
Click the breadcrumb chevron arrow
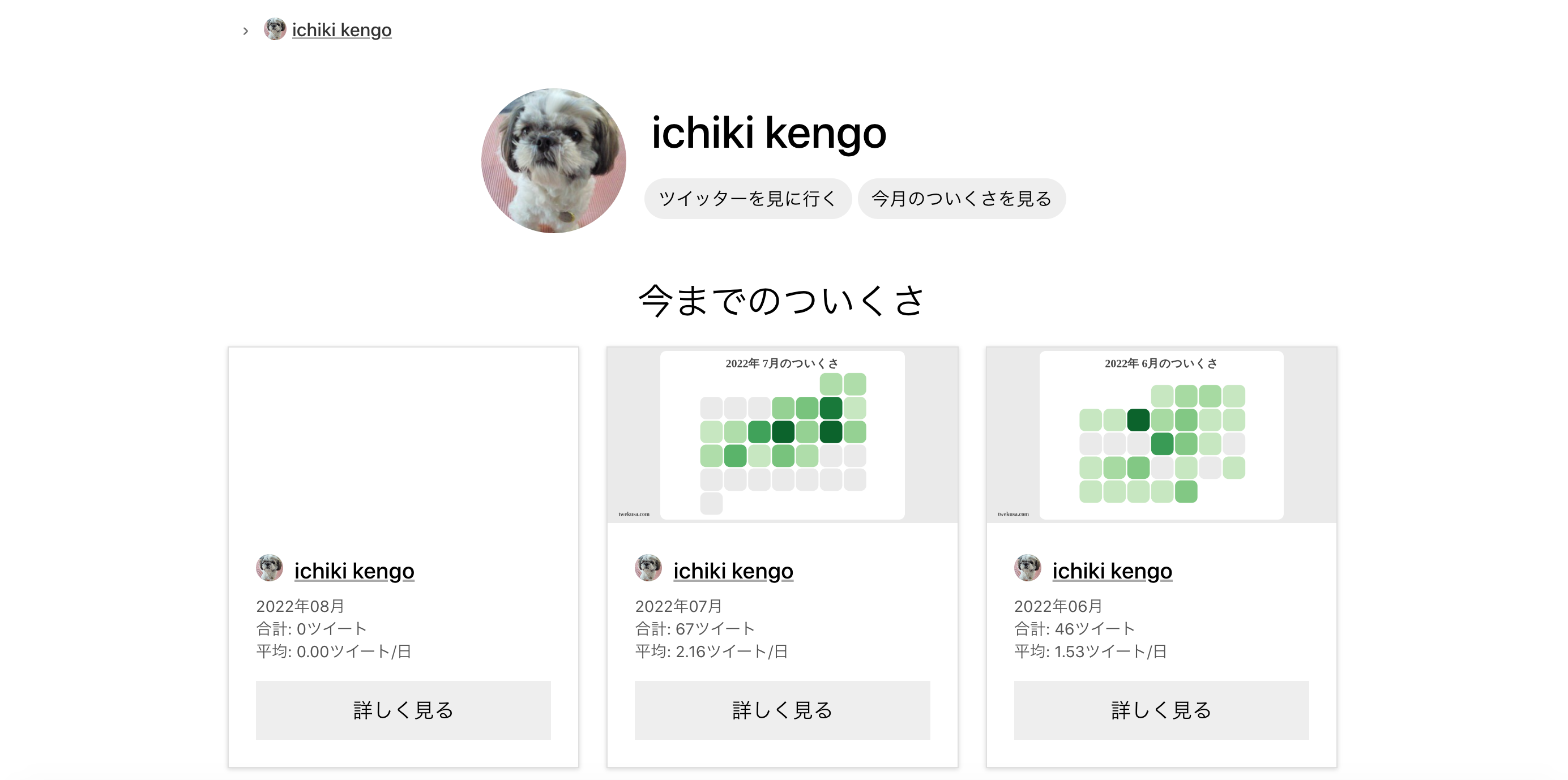[245, 31]
